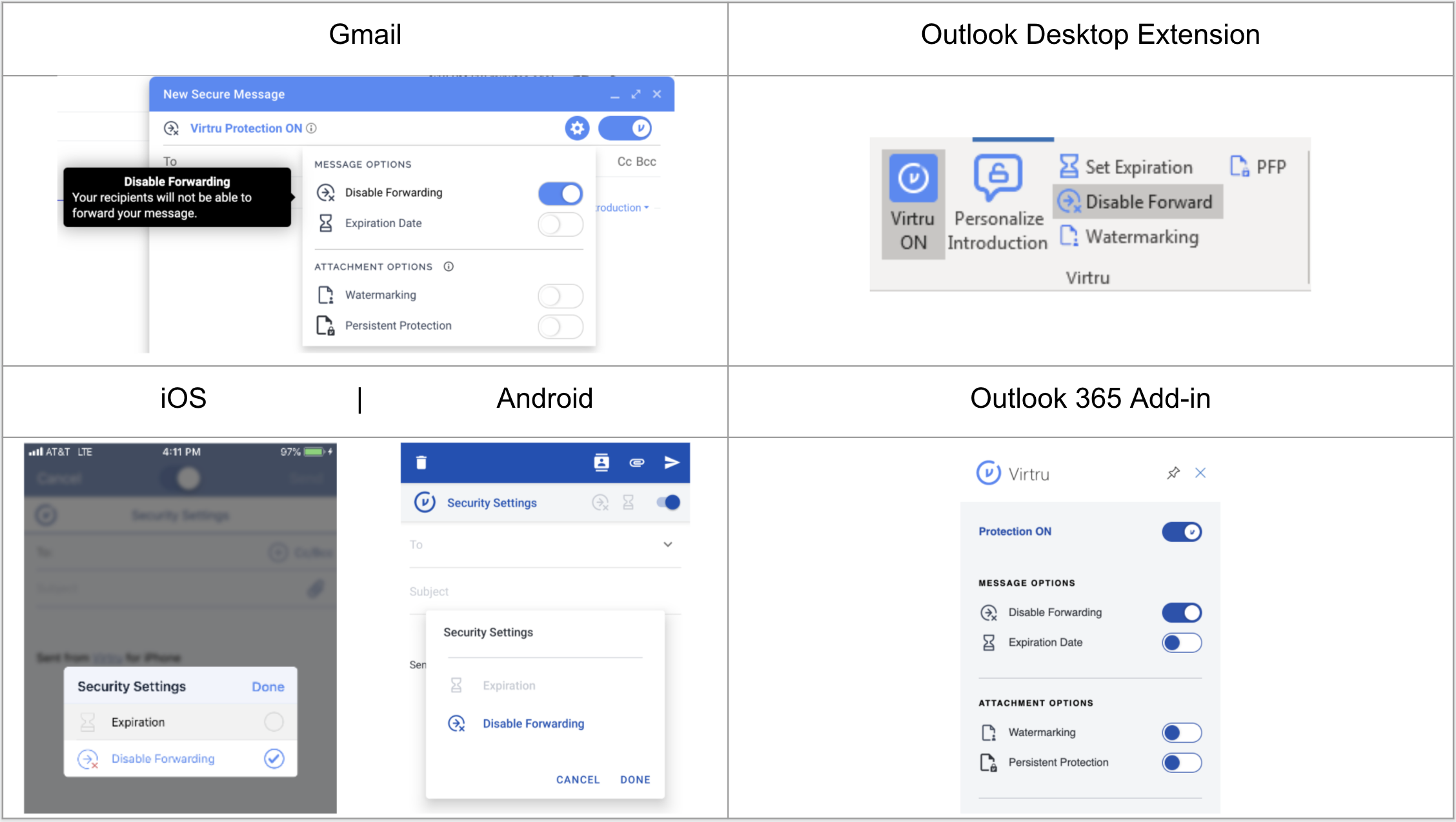
Task: Pop out the New Secure Message window
Action: coord(636,94)
